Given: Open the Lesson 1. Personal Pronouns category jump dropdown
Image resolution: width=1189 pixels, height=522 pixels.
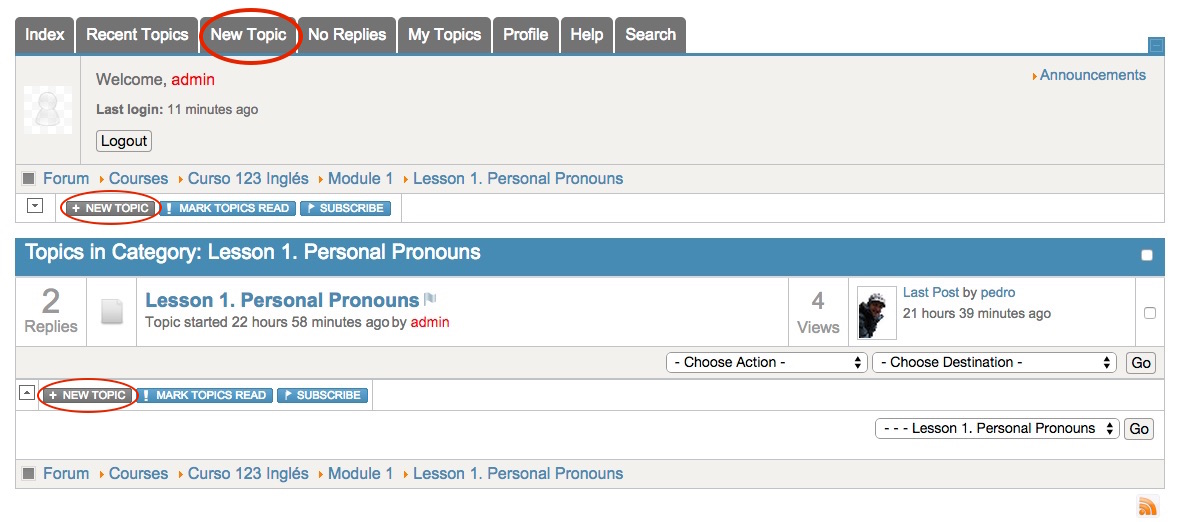Looking at the screenshot, I should tap(996, 428).
